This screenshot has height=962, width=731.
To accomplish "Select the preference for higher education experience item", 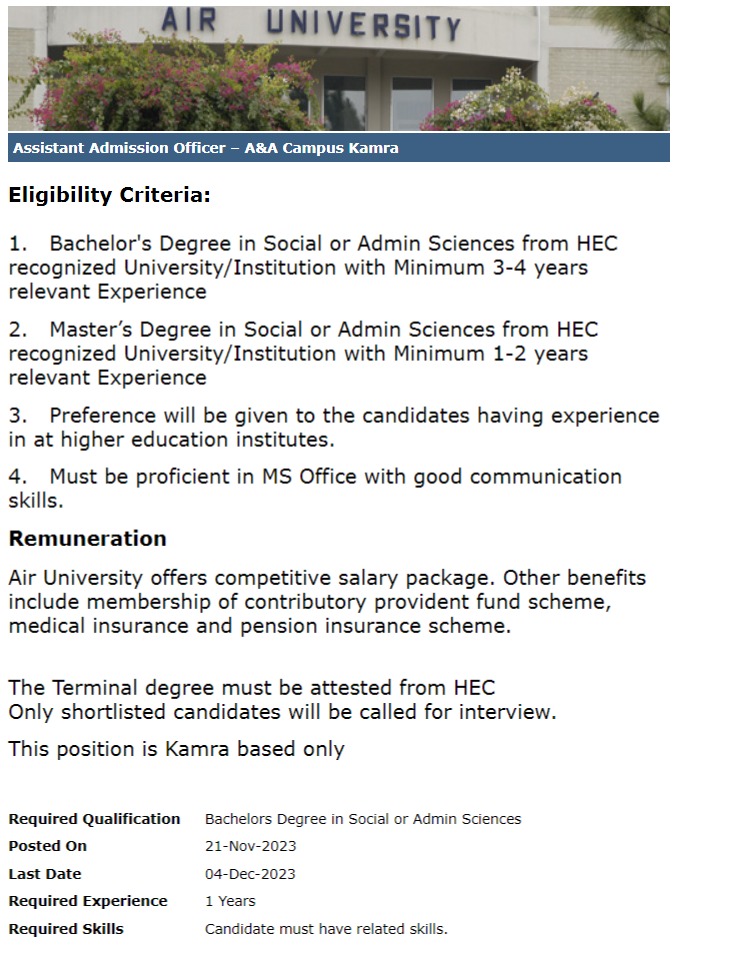I will (333, 427).
